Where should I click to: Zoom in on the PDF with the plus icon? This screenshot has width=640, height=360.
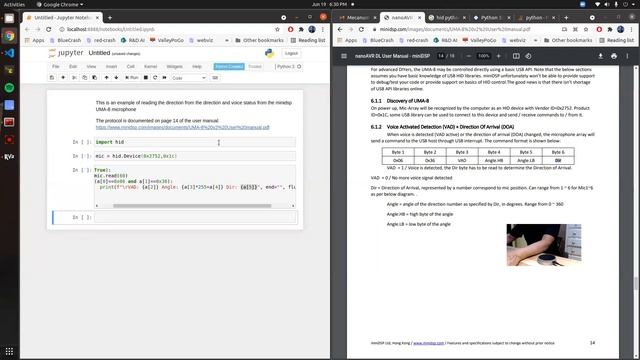pyautogui.click(x=498, y=56)
